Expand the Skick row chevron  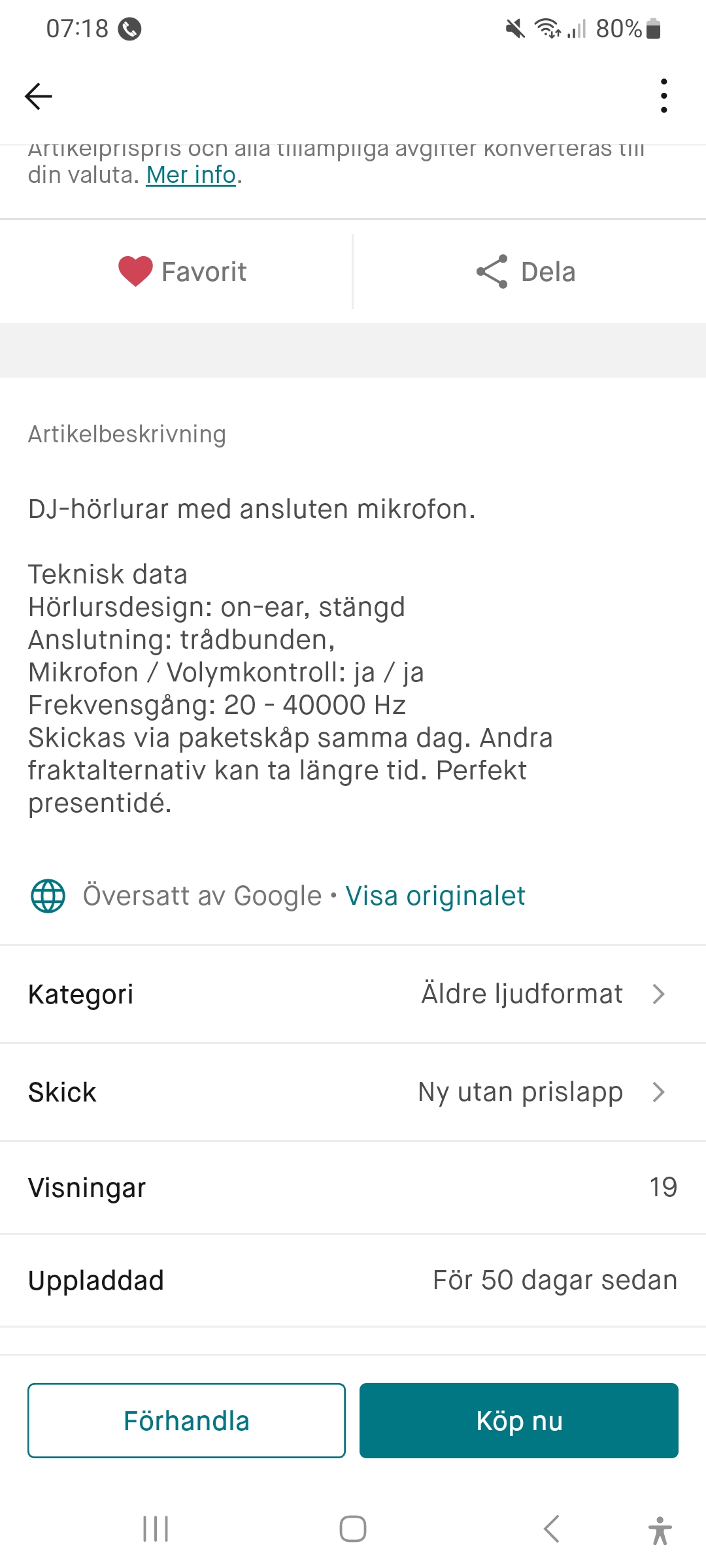(658, 1092)
